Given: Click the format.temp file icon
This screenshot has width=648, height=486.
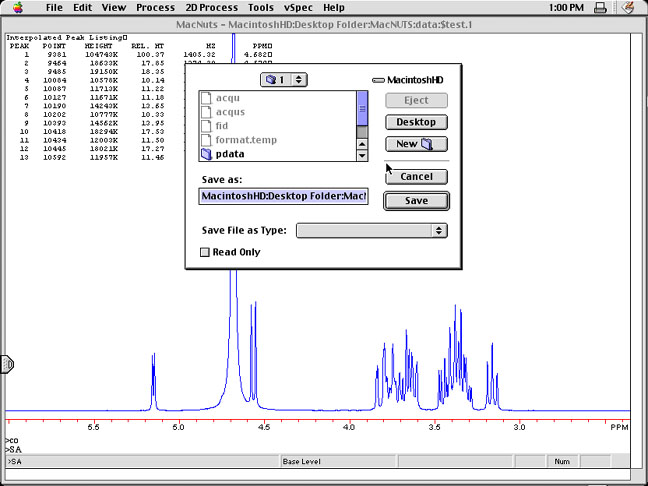Looking at the screenshot, I should [x=207, y=141].
